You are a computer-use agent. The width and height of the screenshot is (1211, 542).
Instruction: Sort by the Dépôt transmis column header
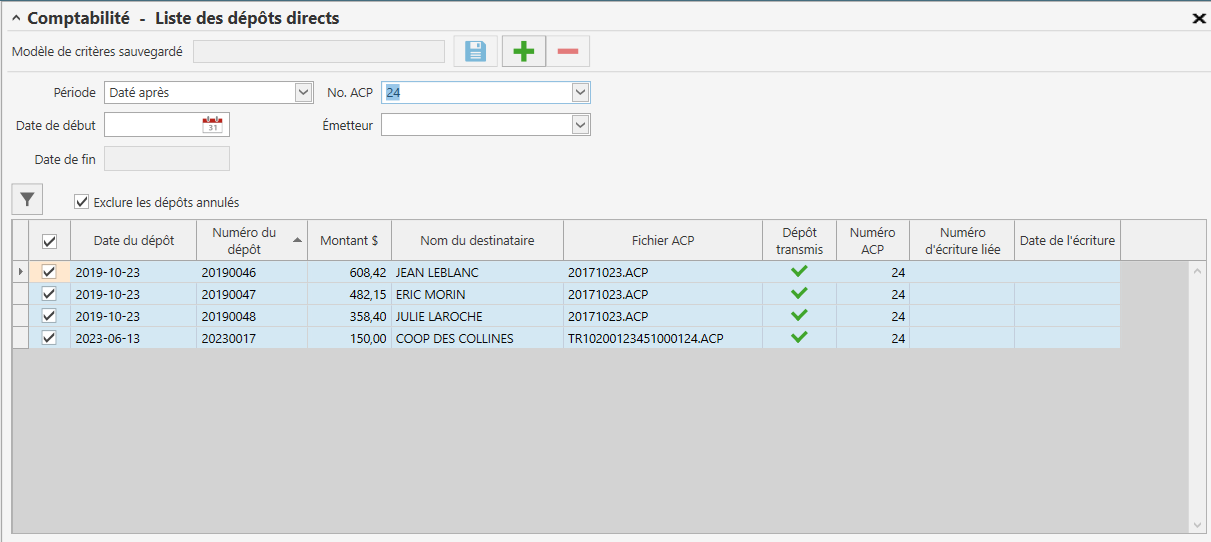click(799, 240)
